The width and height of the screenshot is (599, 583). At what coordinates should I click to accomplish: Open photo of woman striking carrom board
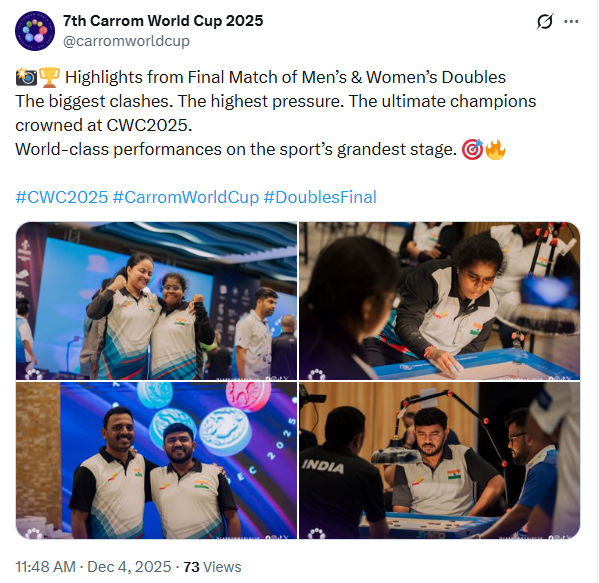tap(439, 301)
